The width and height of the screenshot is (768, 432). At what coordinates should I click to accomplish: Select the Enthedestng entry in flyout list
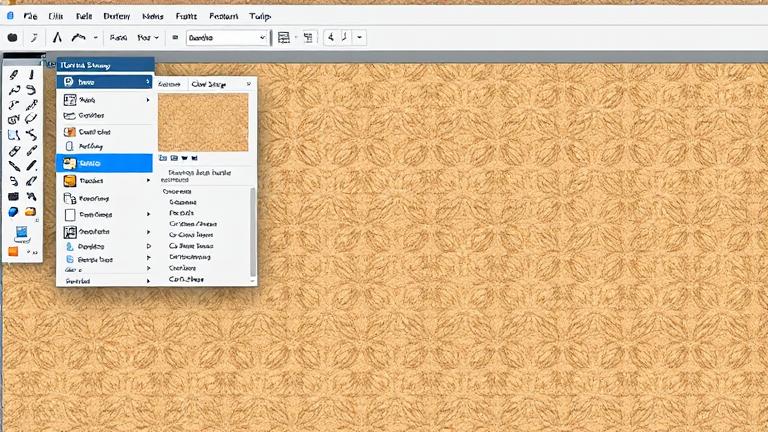pyautogui.click(x=190, y=257)
